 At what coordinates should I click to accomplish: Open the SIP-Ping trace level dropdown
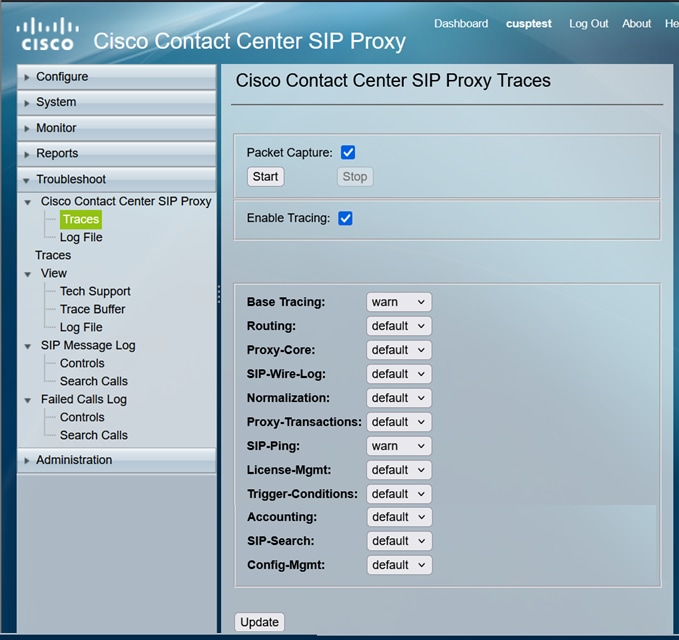click(x=399, y=446)
